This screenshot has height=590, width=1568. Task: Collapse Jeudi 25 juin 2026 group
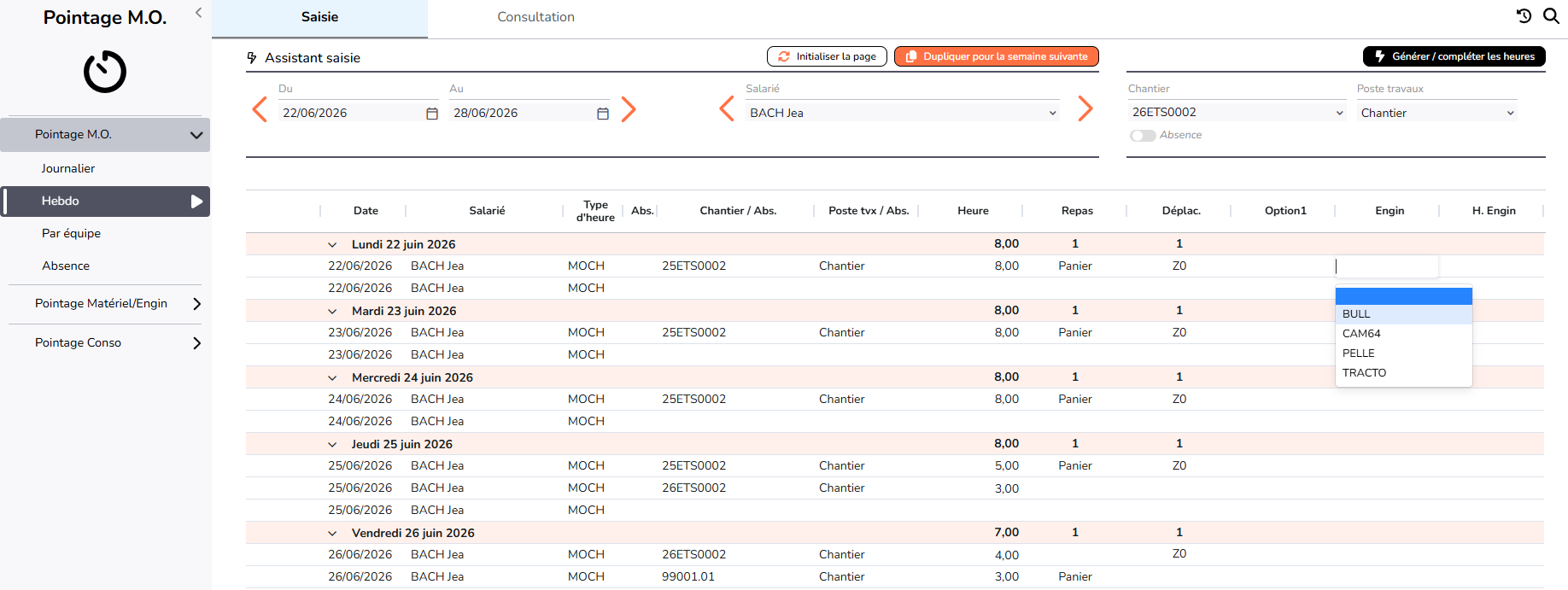pyautogui.click(x=332, y=445)
